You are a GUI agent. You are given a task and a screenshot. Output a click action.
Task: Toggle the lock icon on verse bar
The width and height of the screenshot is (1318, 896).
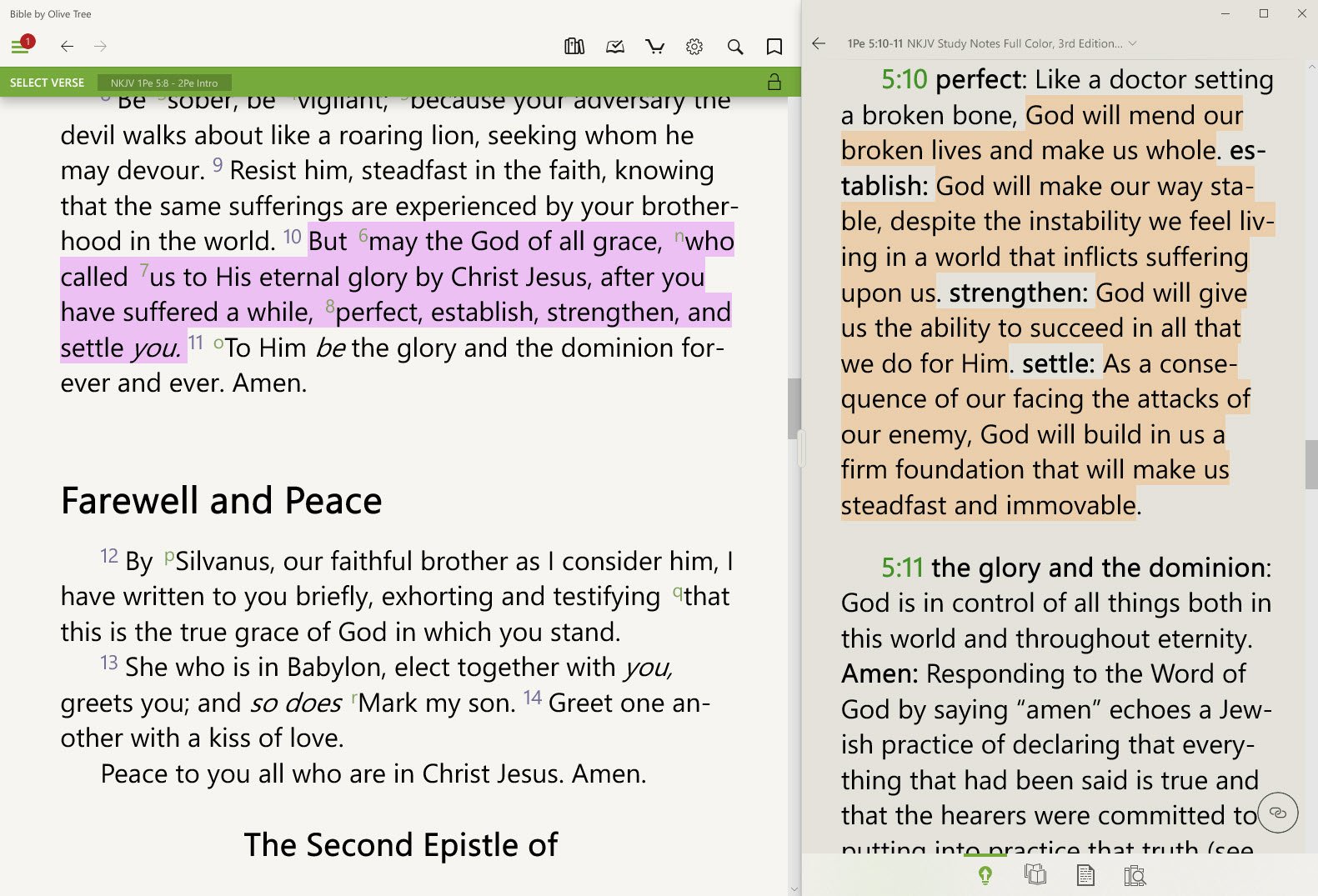[774, 82]
